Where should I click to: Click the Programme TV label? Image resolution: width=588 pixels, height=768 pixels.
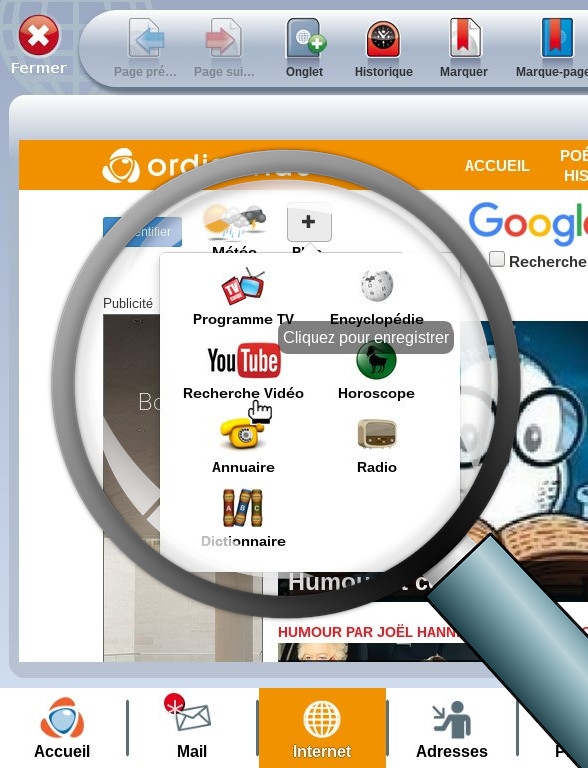[x=243, y=319]
